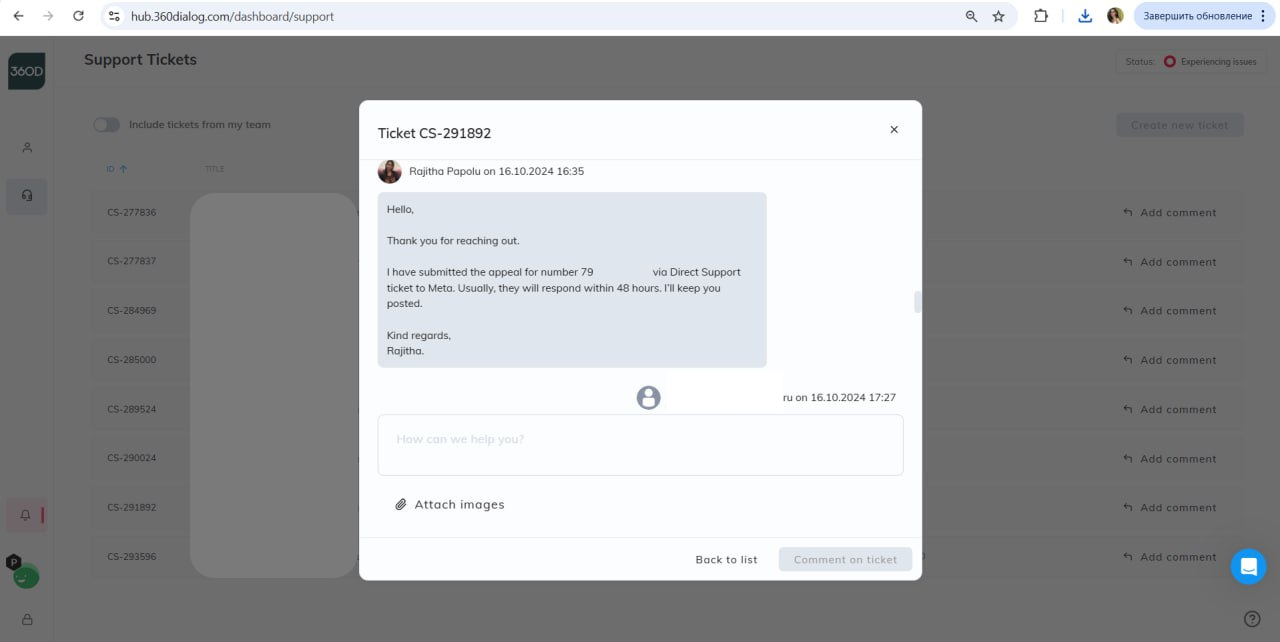Viewport: 1280px width, 642px height.
Task: Open the Intercom chat bubble
Action: 1248,567
